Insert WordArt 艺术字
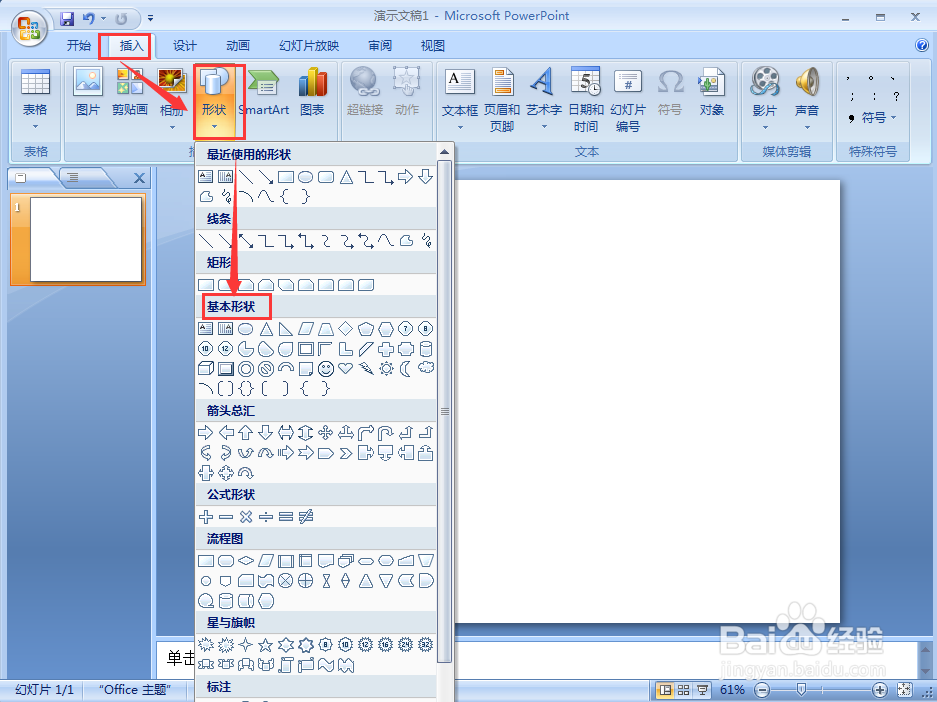The width and height of the screenshot is (937, 702). click(544, 91)
